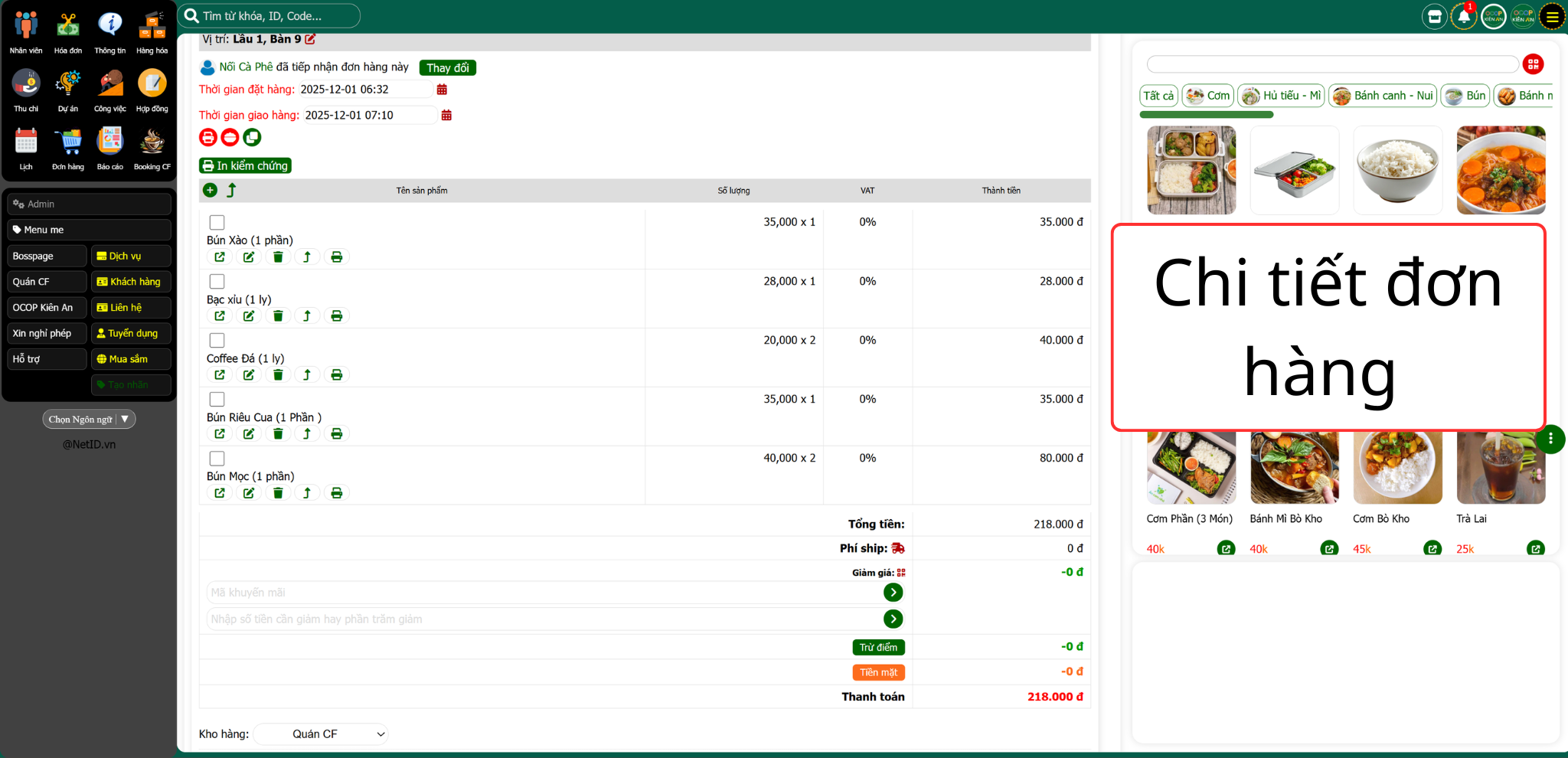Tick the Bún Riêu Cua checkbox

coord(217,400)
